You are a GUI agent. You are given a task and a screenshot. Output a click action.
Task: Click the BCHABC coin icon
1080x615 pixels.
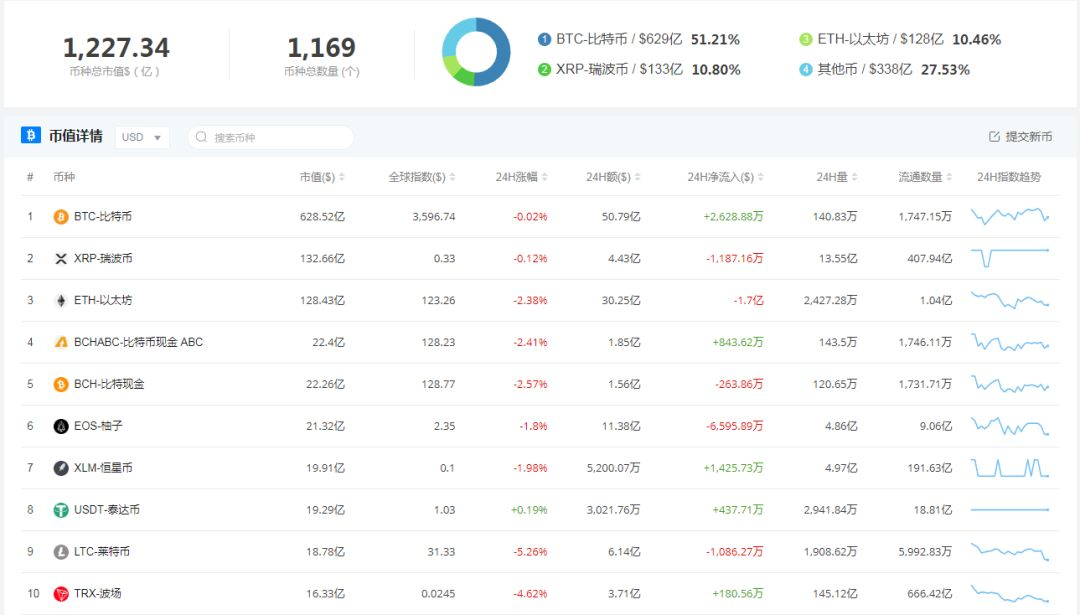tap(61, 342)
